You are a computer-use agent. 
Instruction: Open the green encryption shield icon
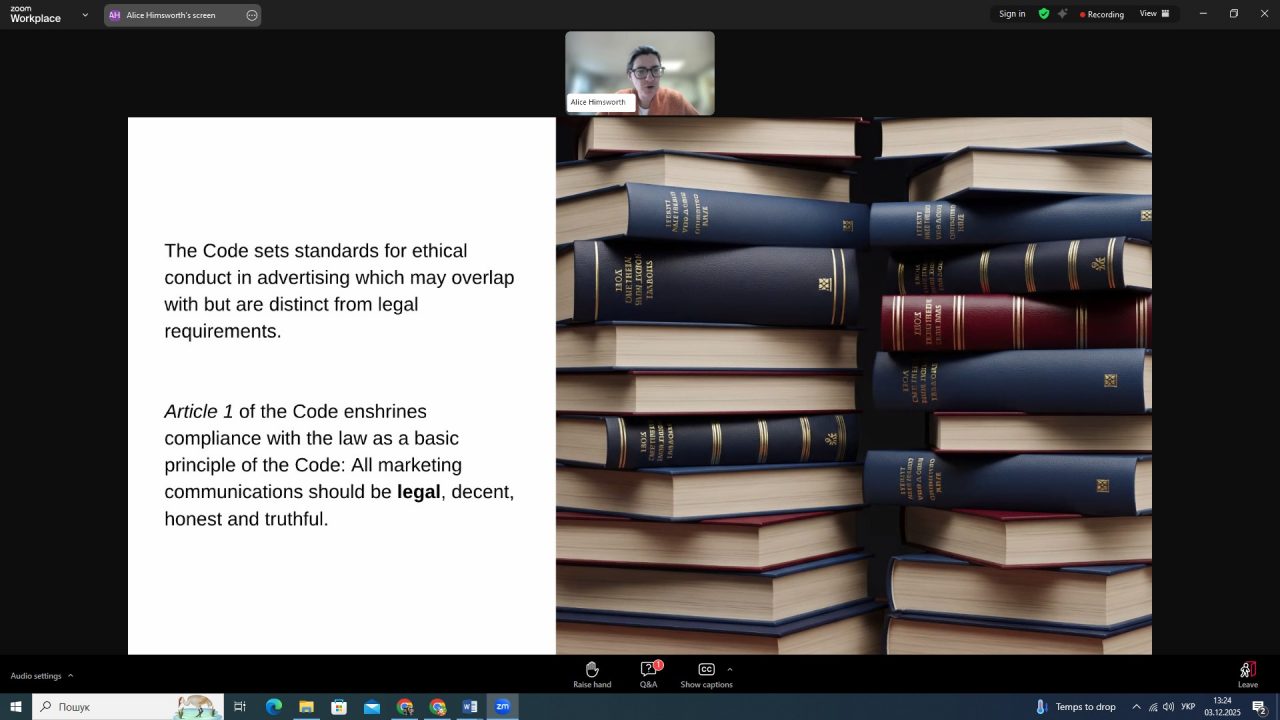[1044, 14]
